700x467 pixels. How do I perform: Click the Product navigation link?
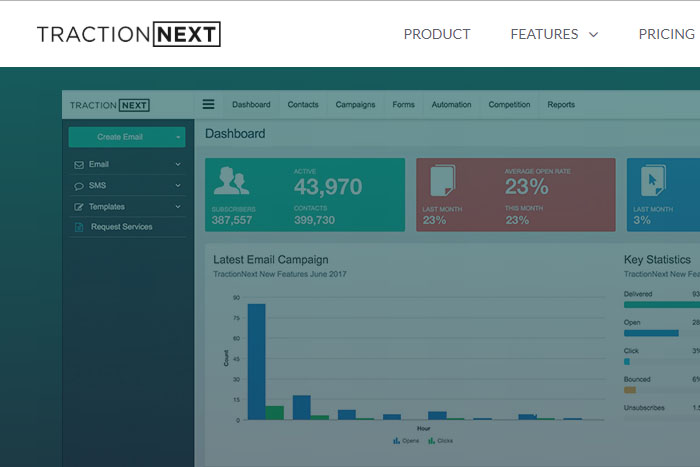[437, 34]
